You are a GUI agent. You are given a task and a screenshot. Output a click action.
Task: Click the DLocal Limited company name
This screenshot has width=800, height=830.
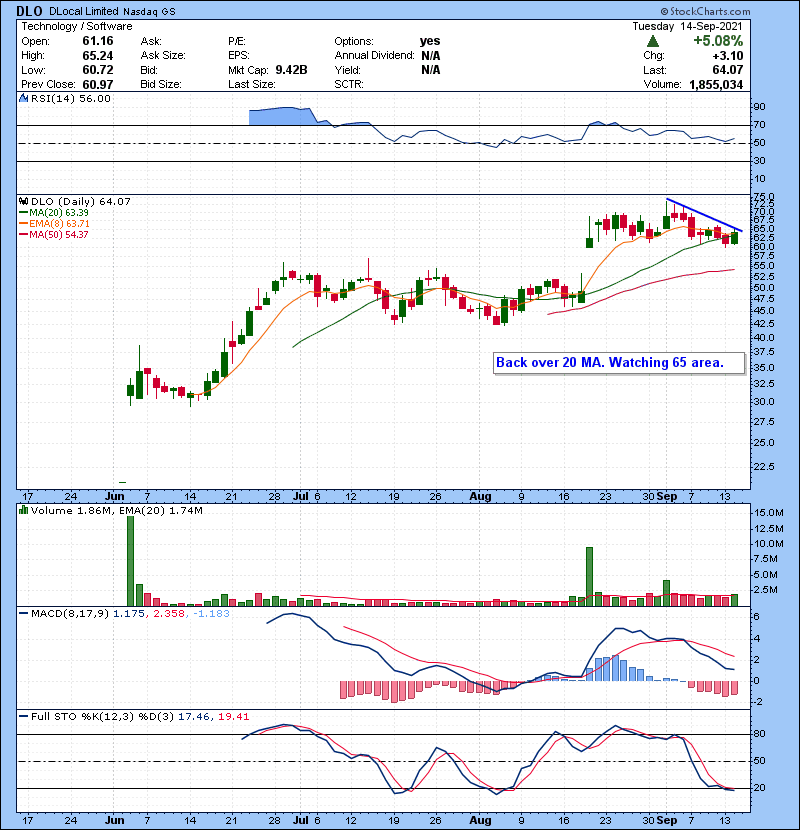(112, 11)
